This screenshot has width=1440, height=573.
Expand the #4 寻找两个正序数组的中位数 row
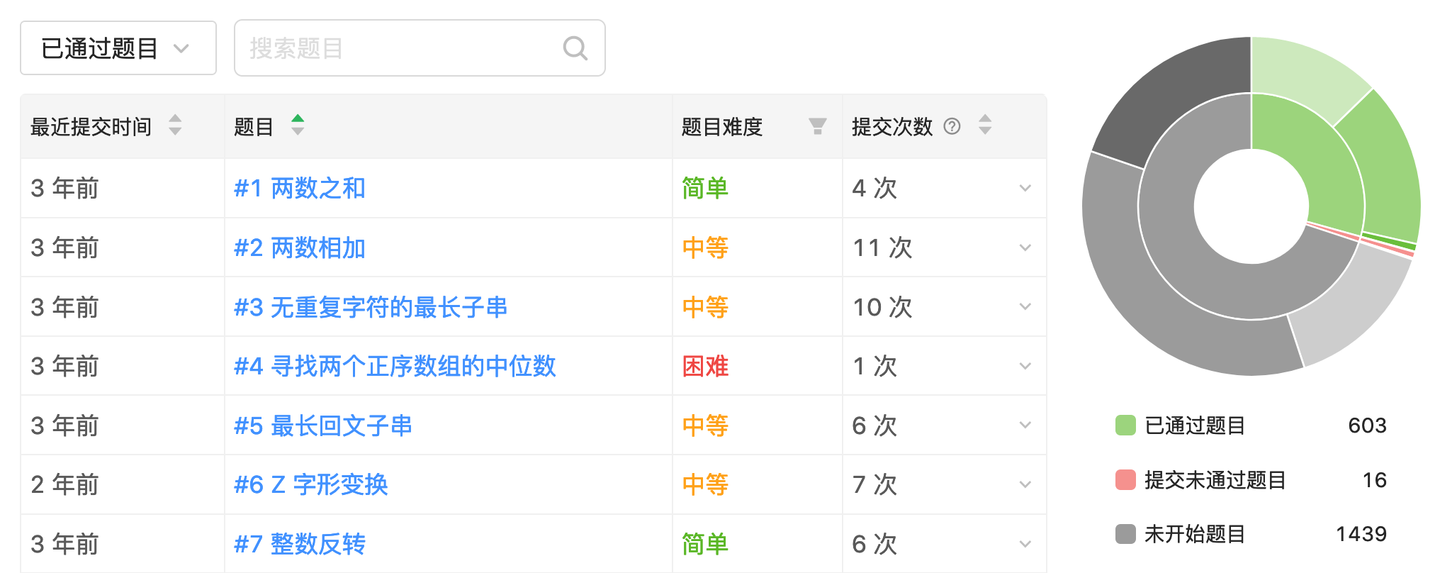point(1025,367)
